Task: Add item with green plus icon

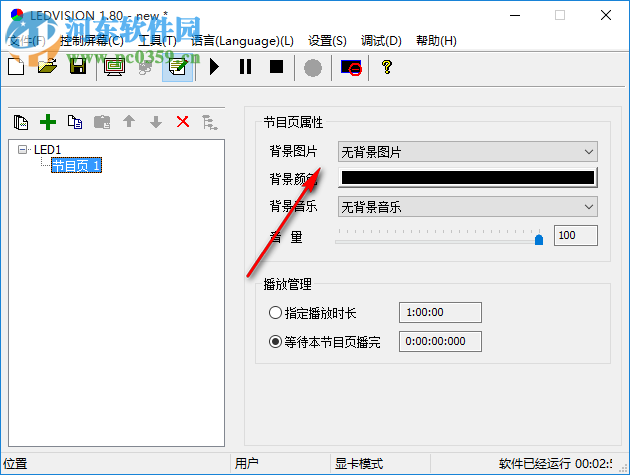Action: pyautogui.click(x=48, y=122)
